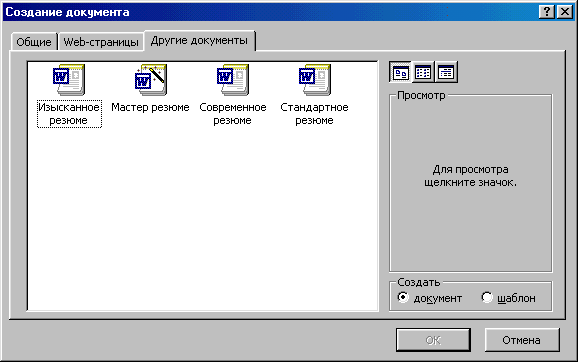Activate the Другие документы tab
This screenshot has height=362, width=578.
click(199, 40)
